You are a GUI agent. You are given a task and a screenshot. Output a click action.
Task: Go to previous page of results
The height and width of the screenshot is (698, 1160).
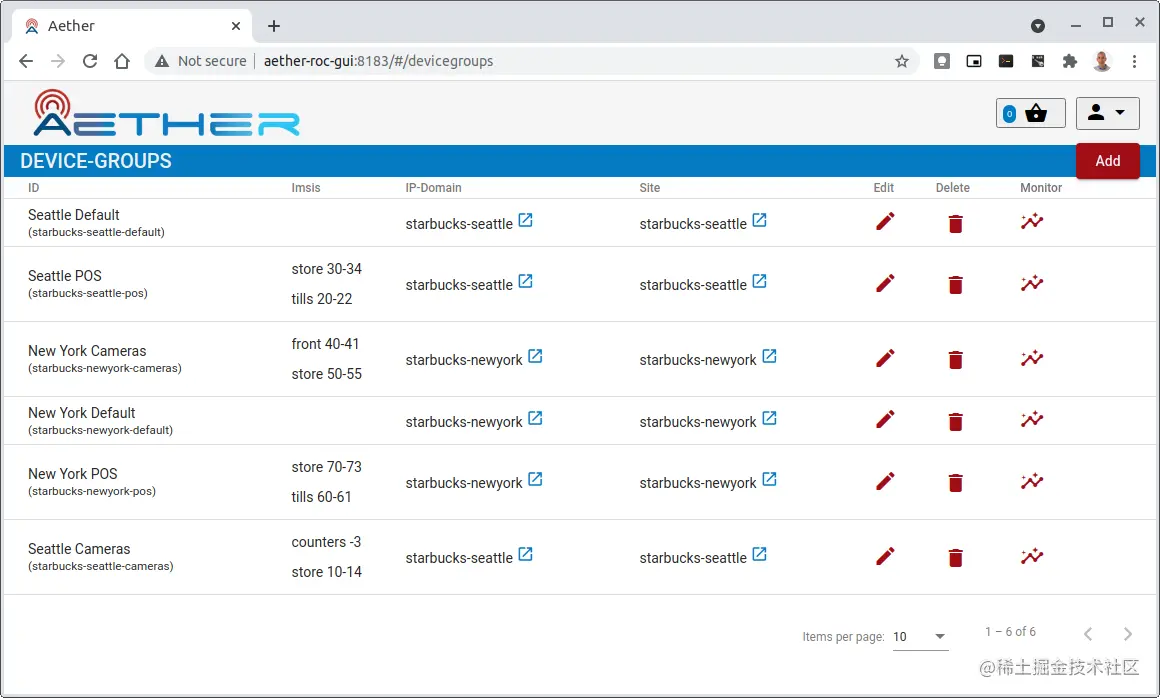coord(1088,634)
